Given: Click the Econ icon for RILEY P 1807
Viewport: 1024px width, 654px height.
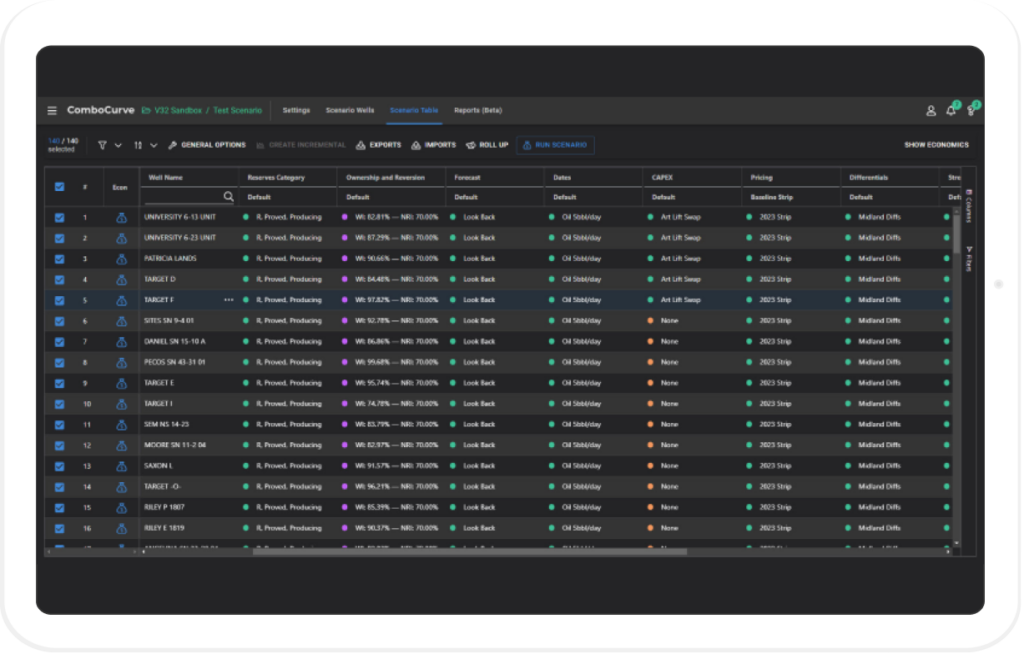Looking at the screenshot, I should (x=121, y=508).
